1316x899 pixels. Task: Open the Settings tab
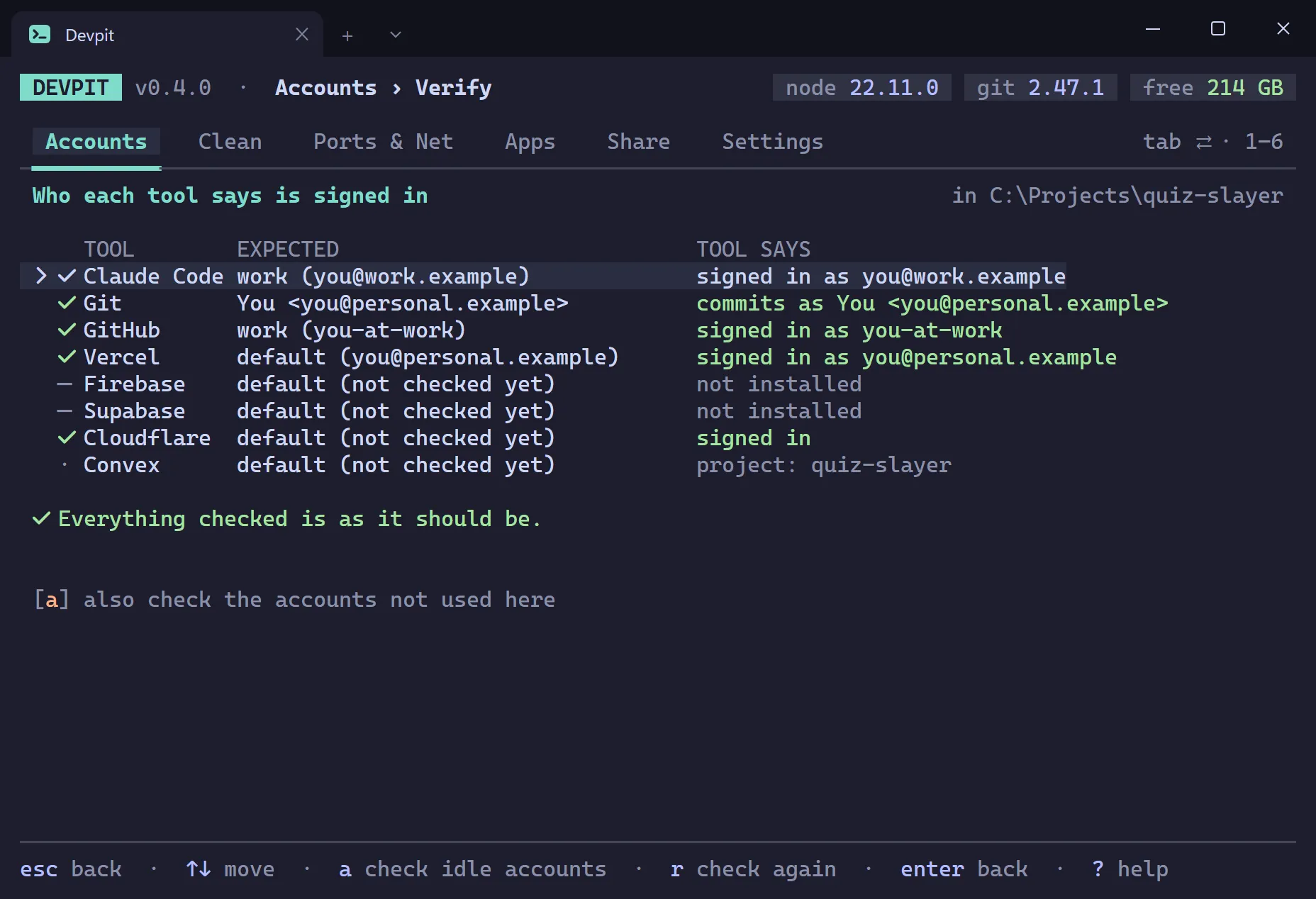pyautogui.click(x=772, y=141)
